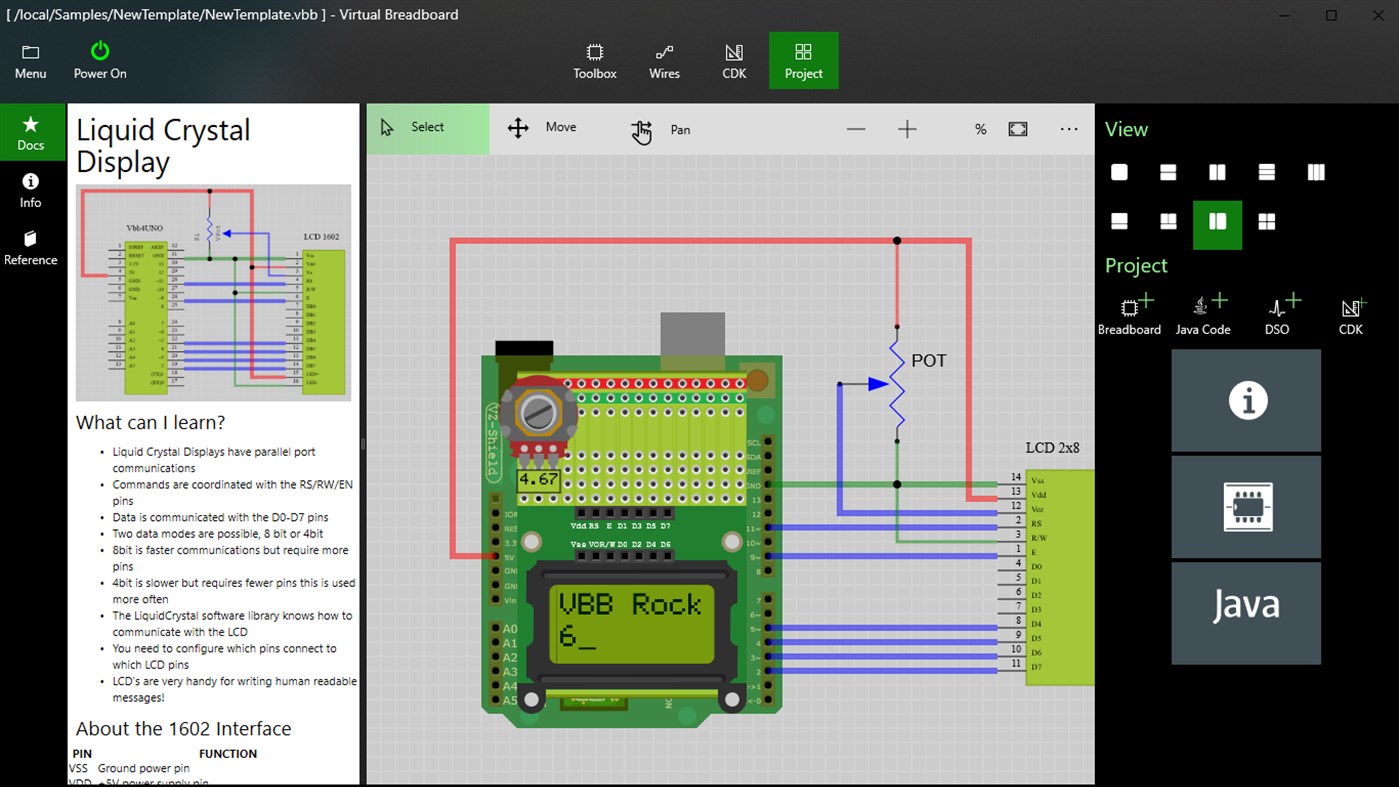Open the zoom percentage selector

click(x=980, y=128)
